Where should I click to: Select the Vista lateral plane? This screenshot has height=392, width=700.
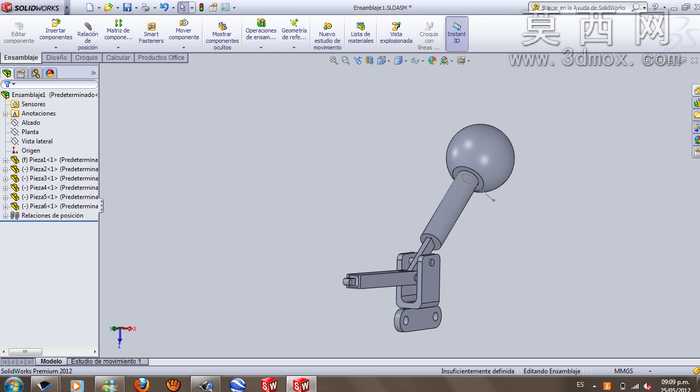tap(37, 142)
